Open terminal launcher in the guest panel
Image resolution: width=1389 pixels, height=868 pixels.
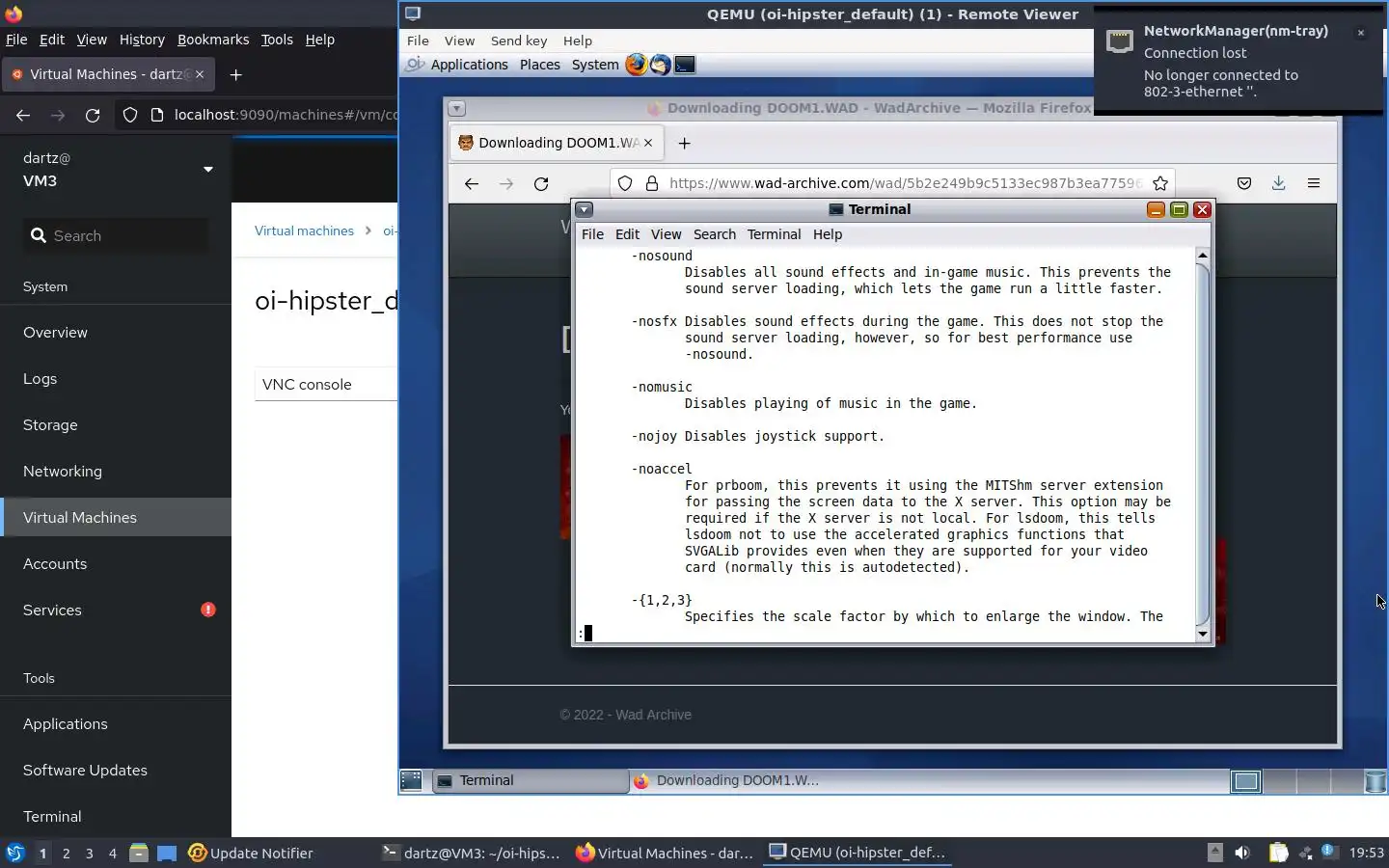[685, 65]
